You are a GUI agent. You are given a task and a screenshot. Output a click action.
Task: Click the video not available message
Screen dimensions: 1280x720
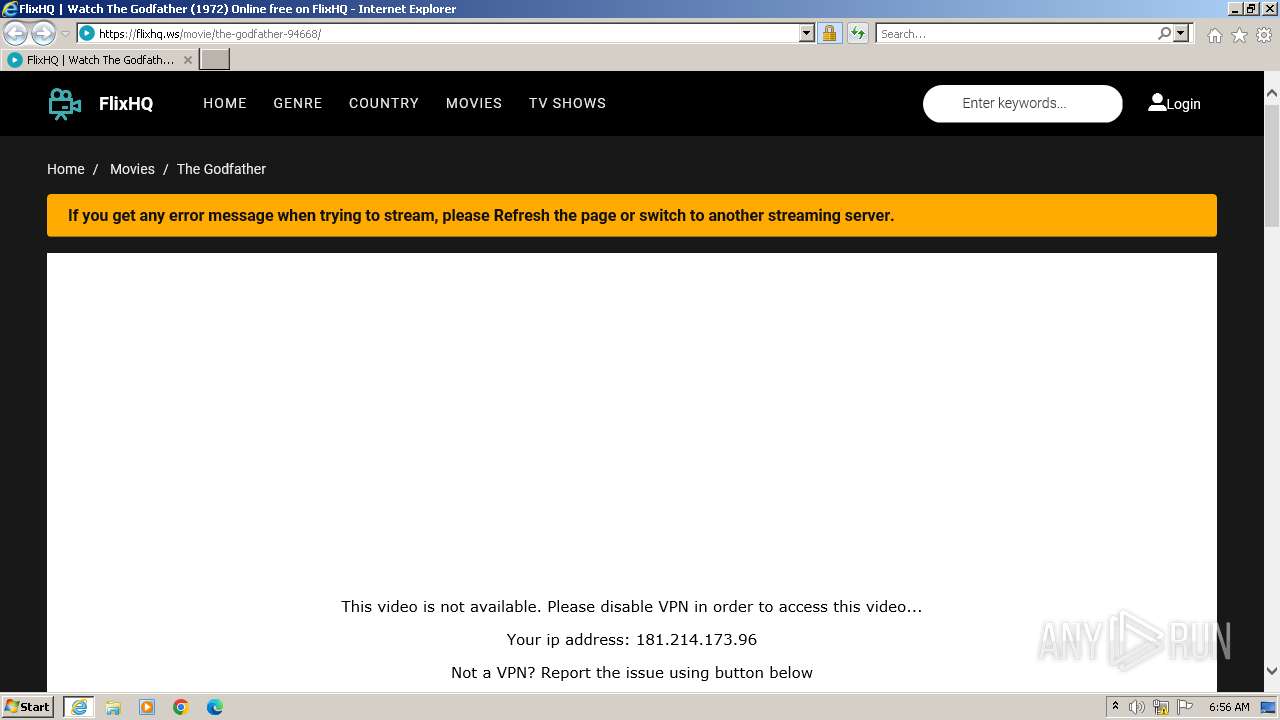(x=632, y=606)
